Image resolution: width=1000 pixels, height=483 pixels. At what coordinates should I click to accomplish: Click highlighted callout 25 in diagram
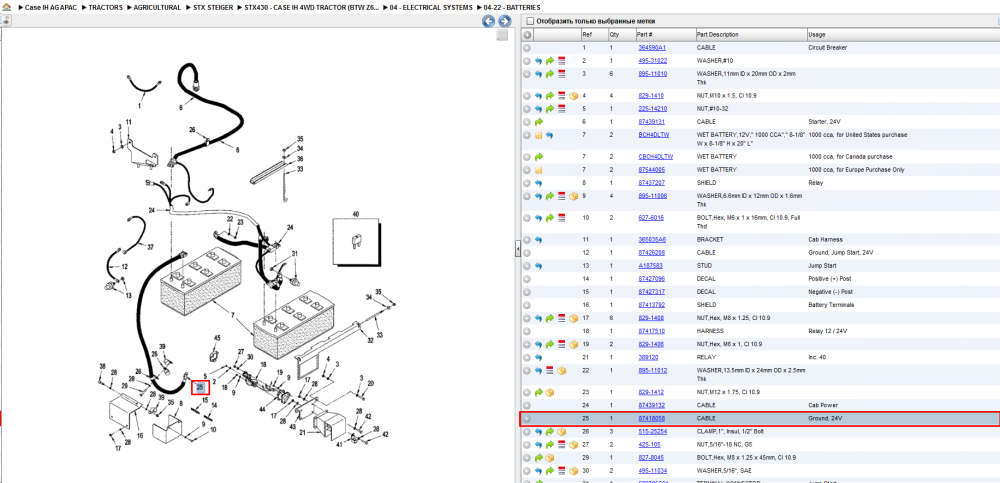coord(200,387)
